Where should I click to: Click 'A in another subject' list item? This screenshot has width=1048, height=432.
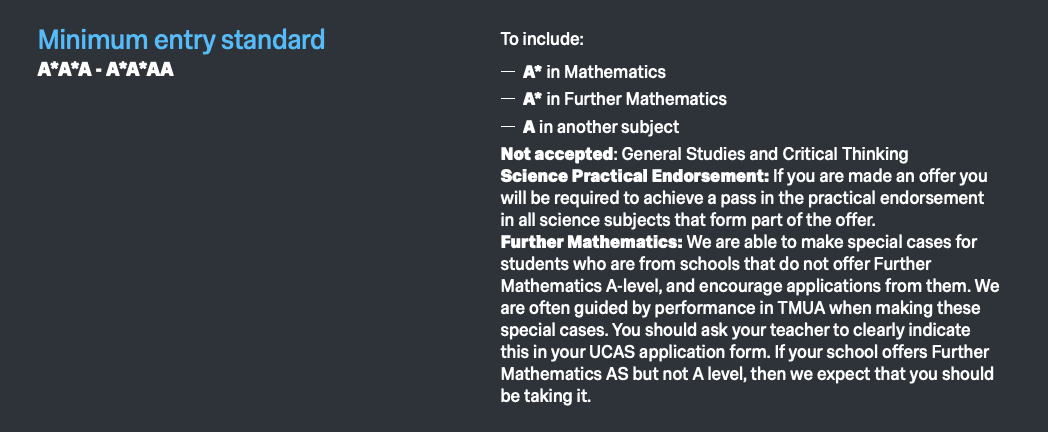pyautogui.click(x=601, y=126)
